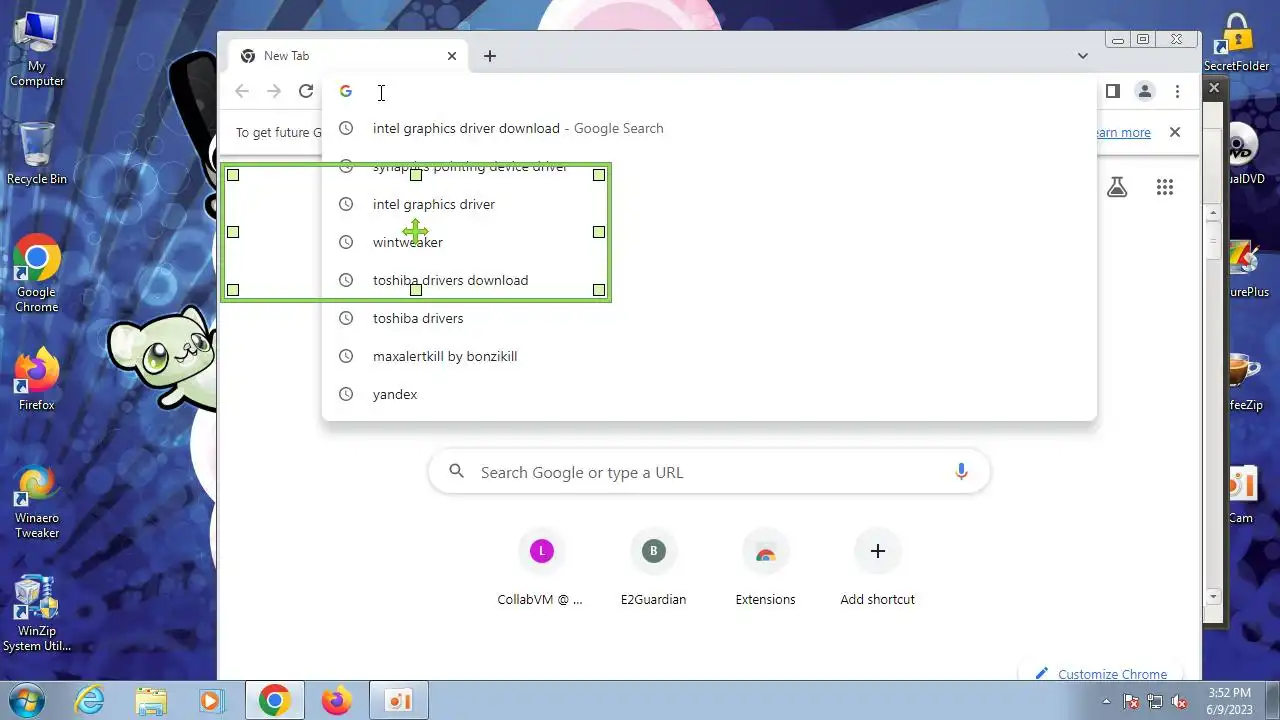Image resolution: width=1280 pixels, height=720 pixels.
Task: Expand the tab search chevron
Action: pos(1083,56)
